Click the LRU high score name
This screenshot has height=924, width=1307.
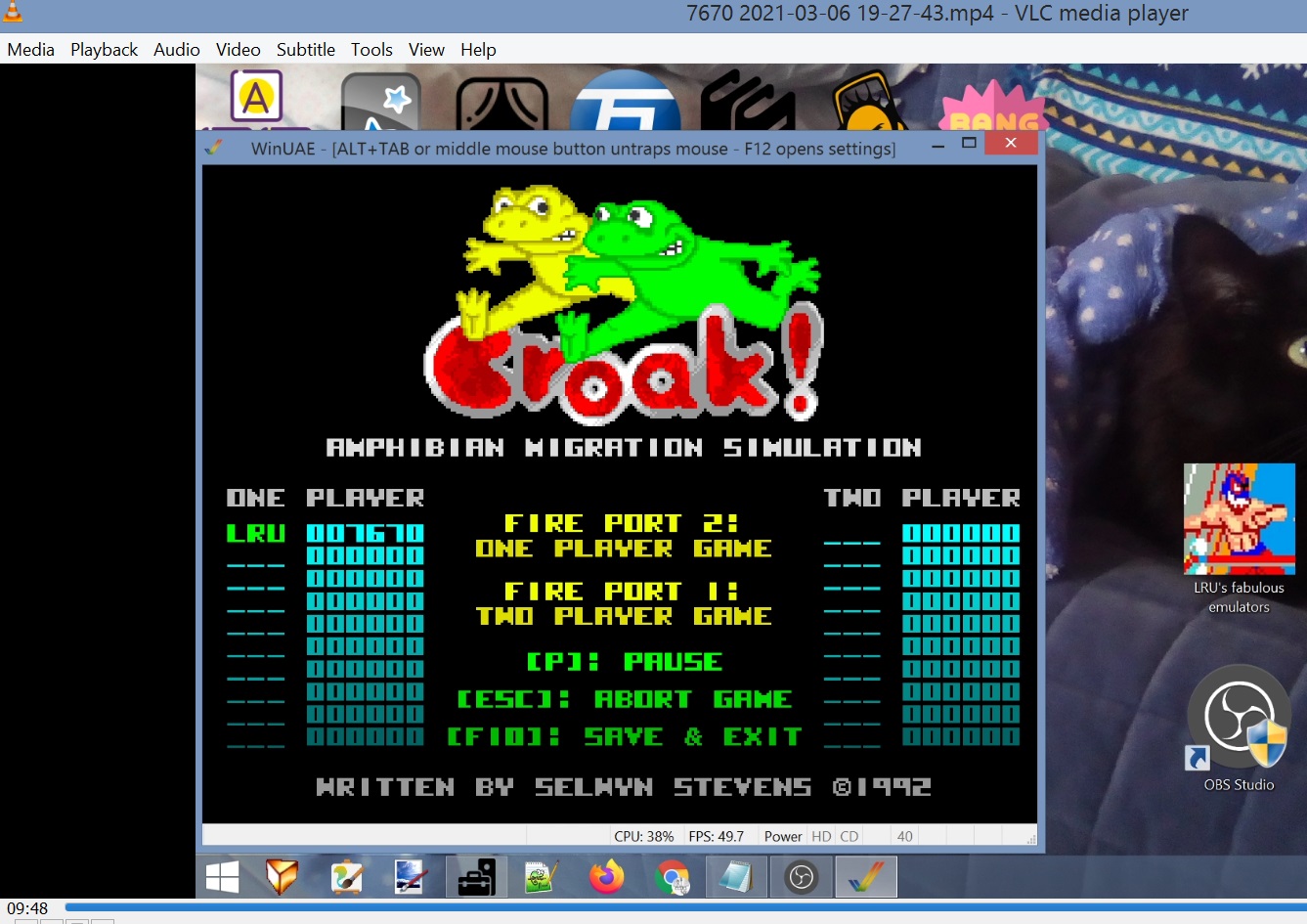tap(256, 534)
